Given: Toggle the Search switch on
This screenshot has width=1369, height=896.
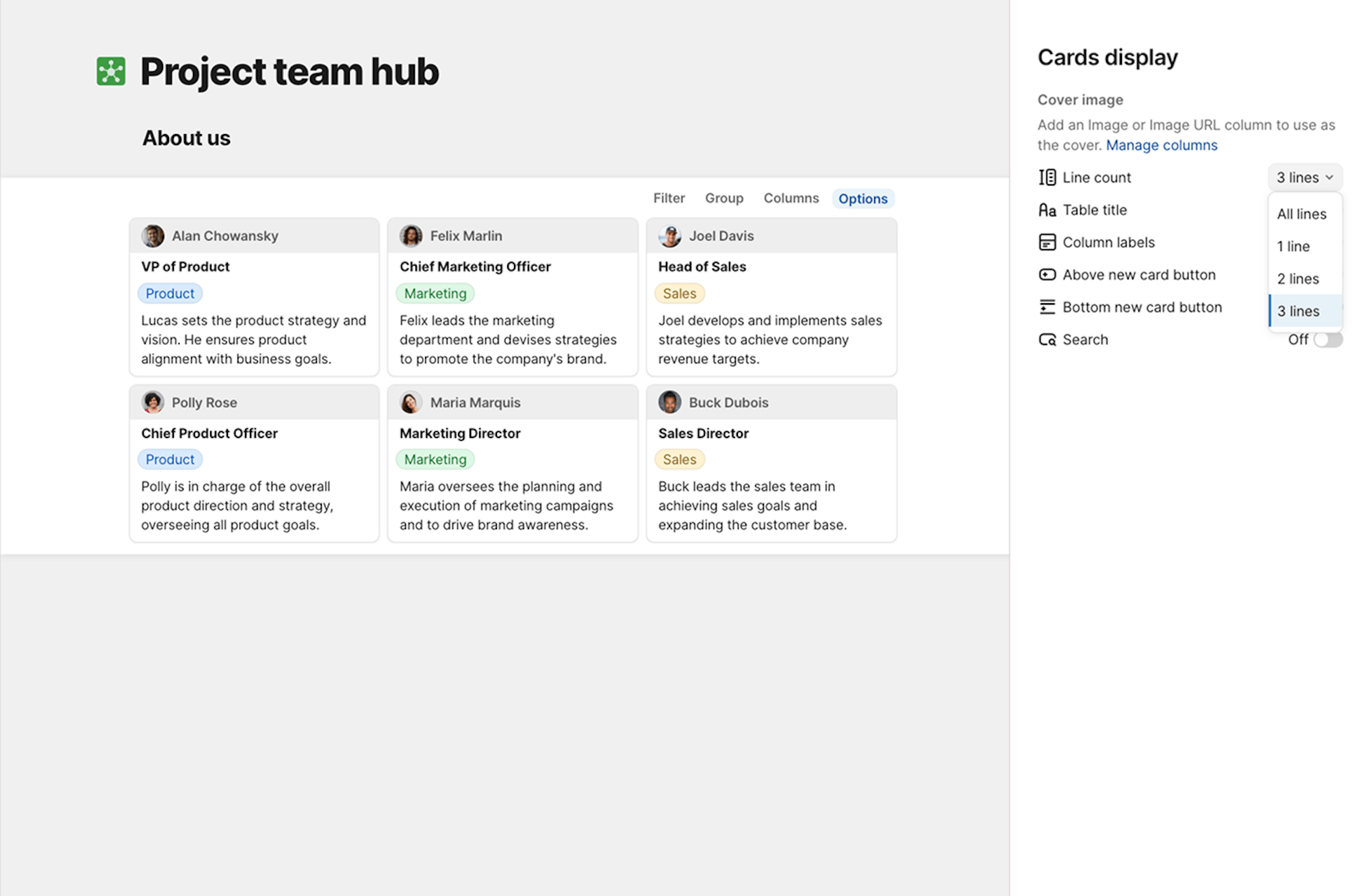Looking at the screenshot, I should pyautogui.click(x=1327, y=340).
